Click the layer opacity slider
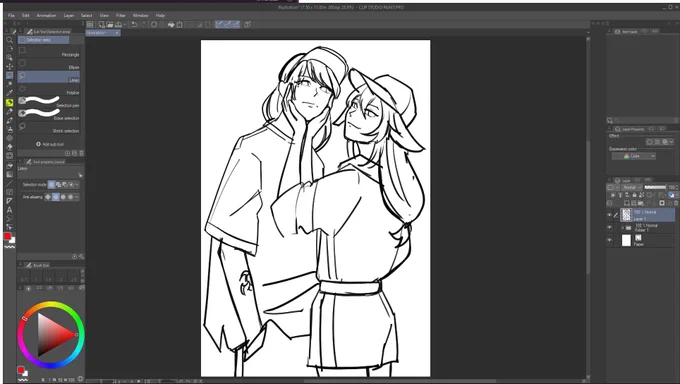The width and height of the screenshot is (680, 384). pyautogui.click(x=655, y=187)
